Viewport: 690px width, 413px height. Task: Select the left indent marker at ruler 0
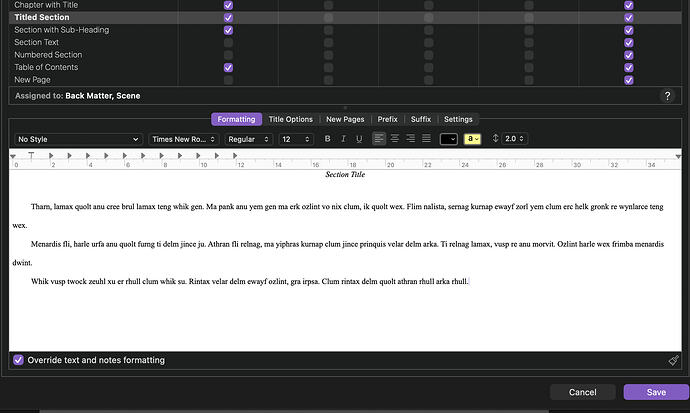(x=13, y=157)
